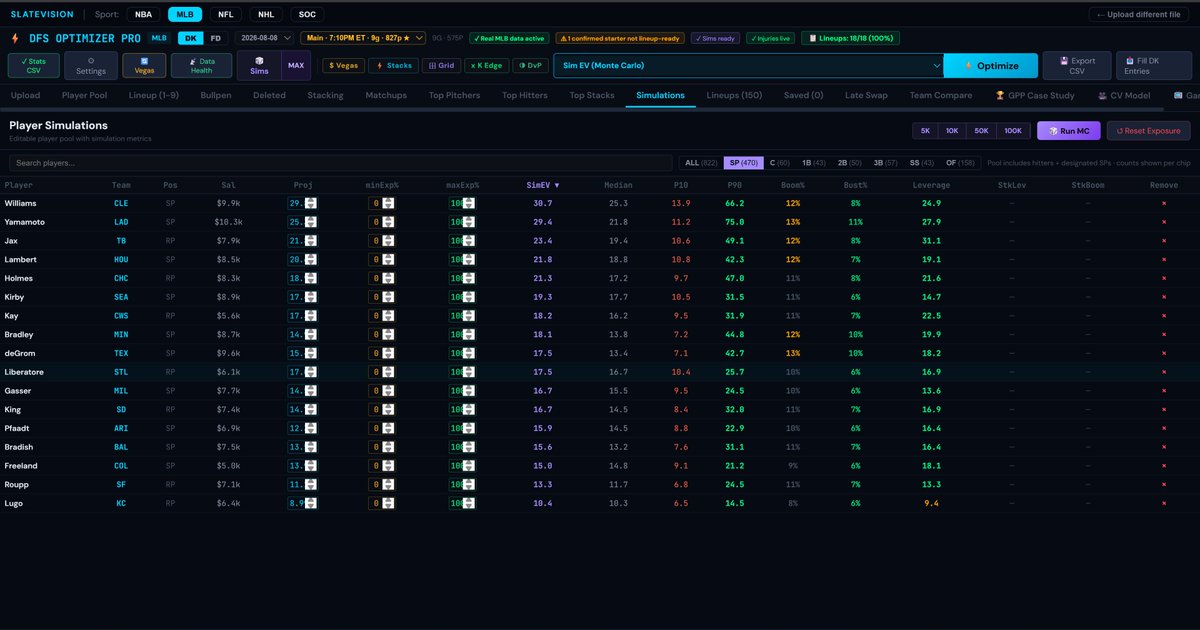Remove Lambert using the X icon
1200x630 pixels.
click(1164, 259)
